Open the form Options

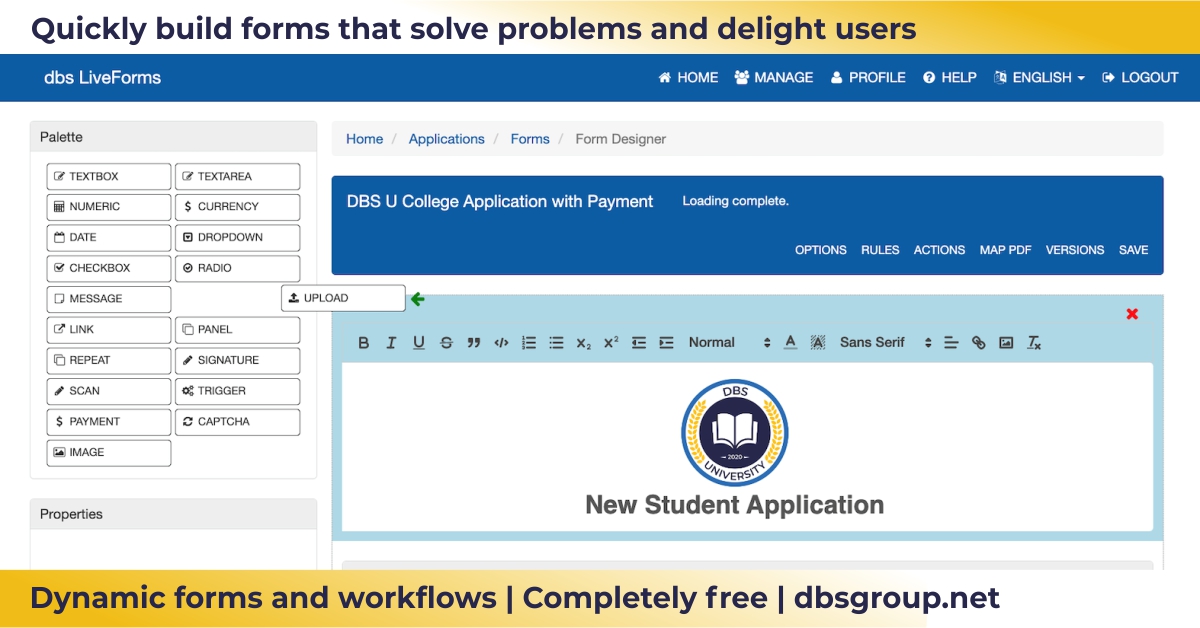(x=821, y=250)
